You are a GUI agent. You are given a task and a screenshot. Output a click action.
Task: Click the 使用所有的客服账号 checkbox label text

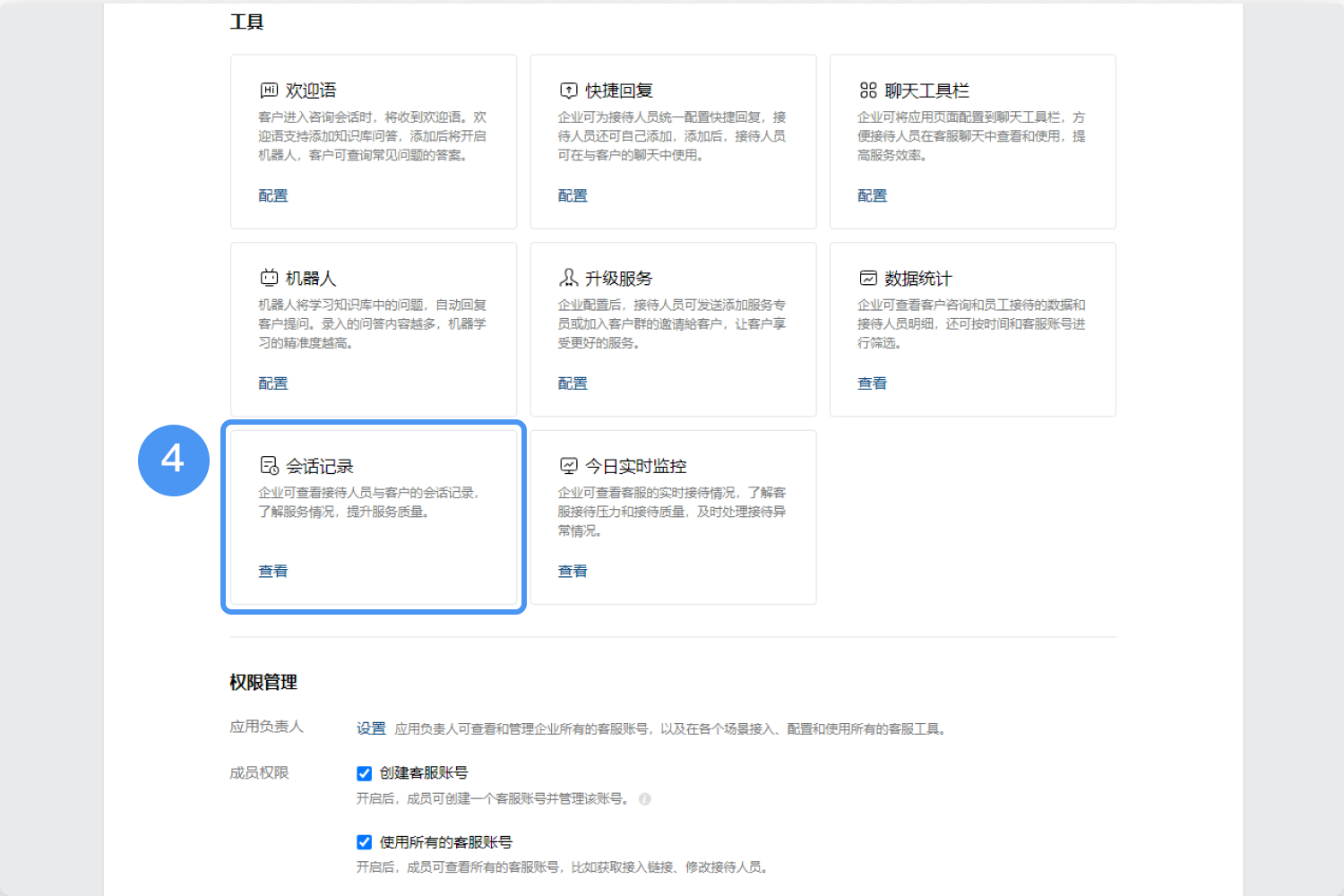[446, 842]
